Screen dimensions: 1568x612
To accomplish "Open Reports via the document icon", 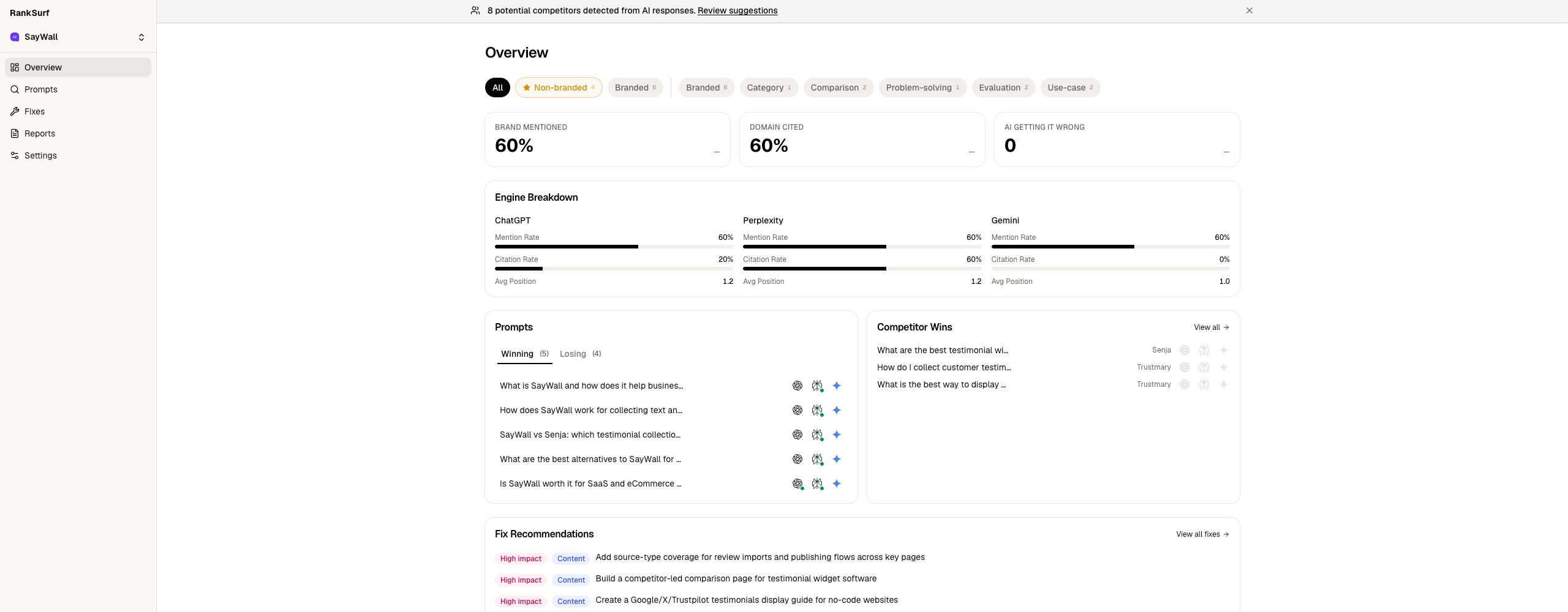I will [15, 133].
